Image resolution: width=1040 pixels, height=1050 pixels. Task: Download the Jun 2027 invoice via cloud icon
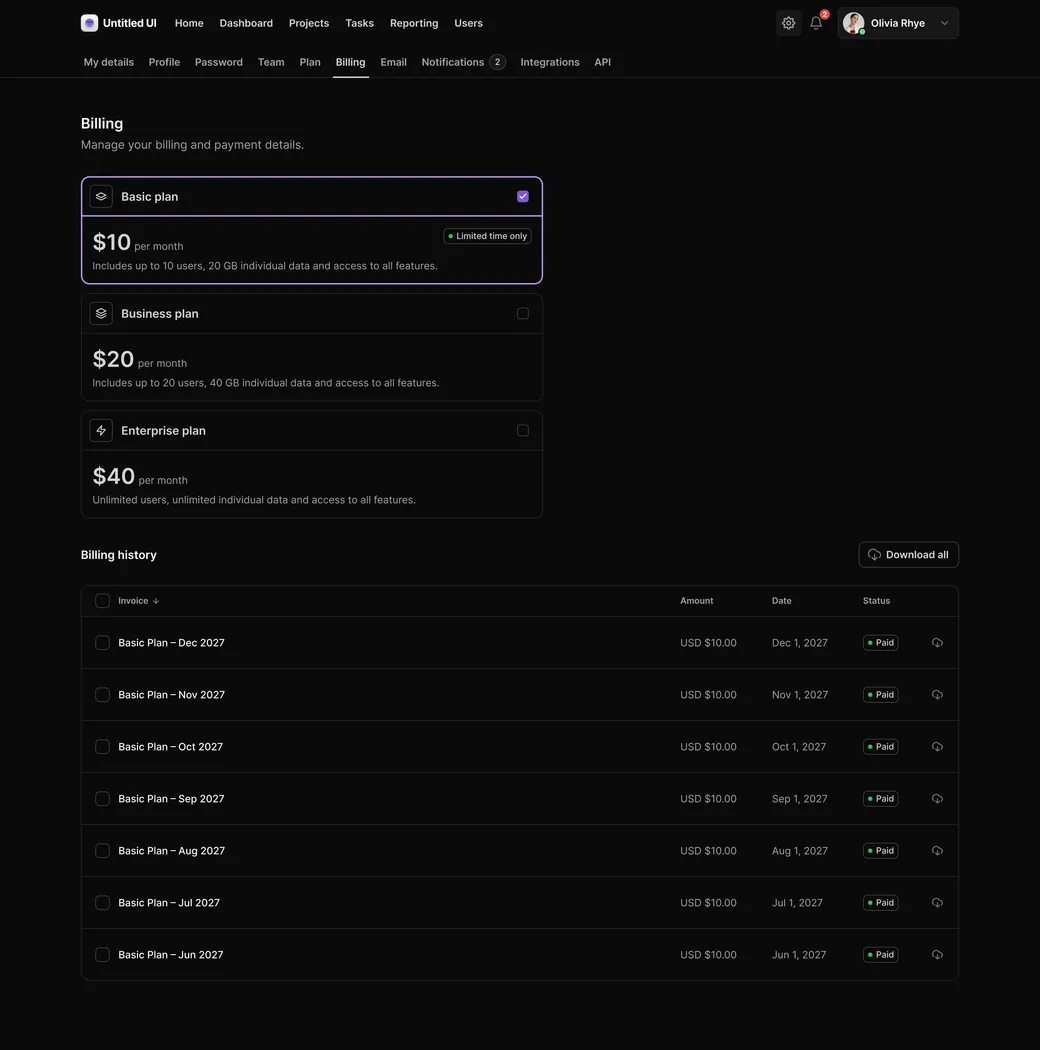(937, 954)
